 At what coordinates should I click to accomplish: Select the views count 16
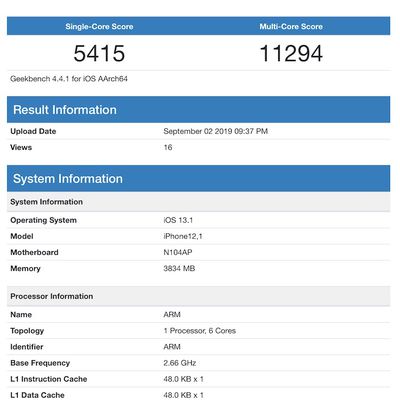(x=168, y=147)
